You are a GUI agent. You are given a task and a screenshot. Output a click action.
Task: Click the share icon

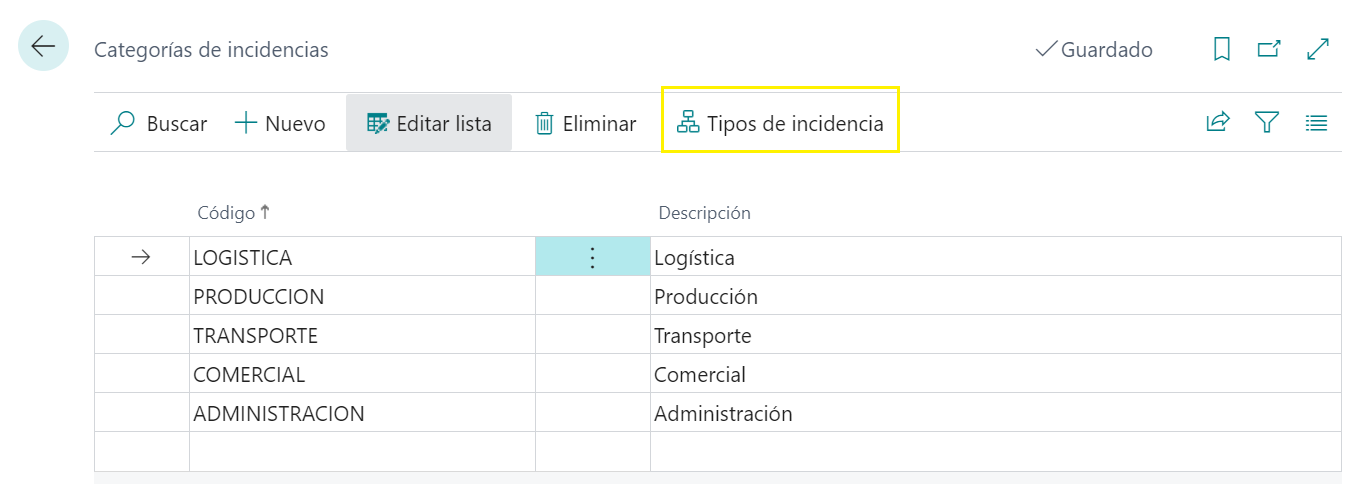pos(1217,123)
